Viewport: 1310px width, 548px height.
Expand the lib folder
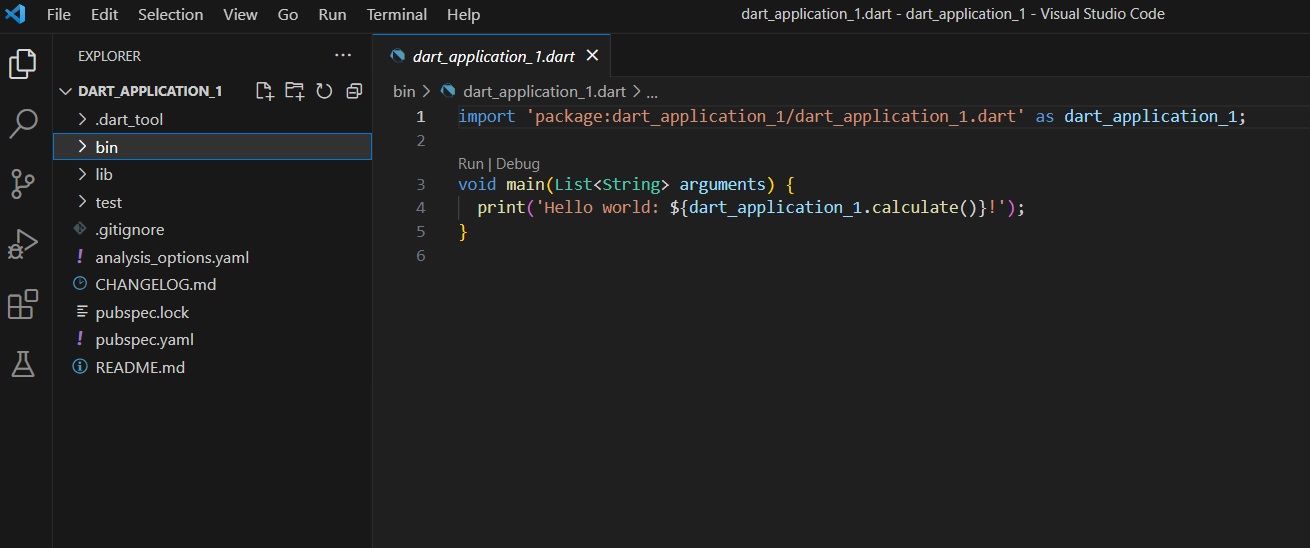(x=83, y=174)
